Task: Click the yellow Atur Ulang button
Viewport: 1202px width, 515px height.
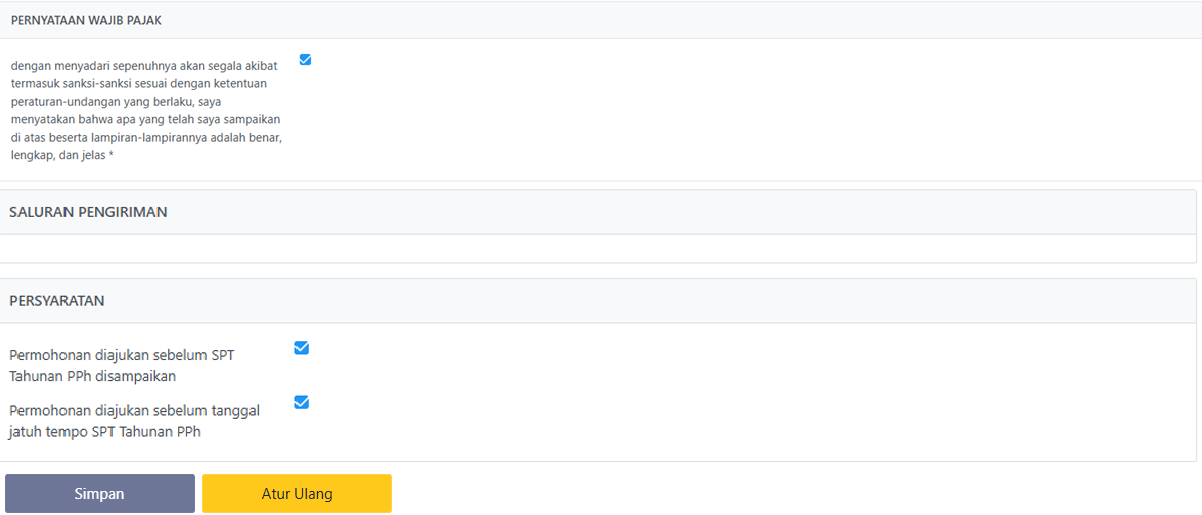Action: click(297, 494)
